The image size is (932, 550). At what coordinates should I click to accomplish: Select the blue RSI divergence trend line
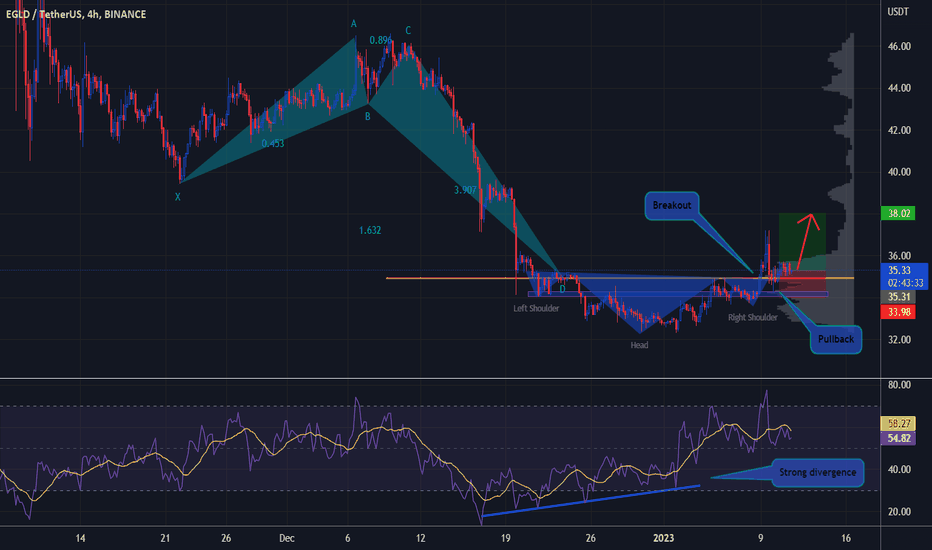[x=591, y=501]
